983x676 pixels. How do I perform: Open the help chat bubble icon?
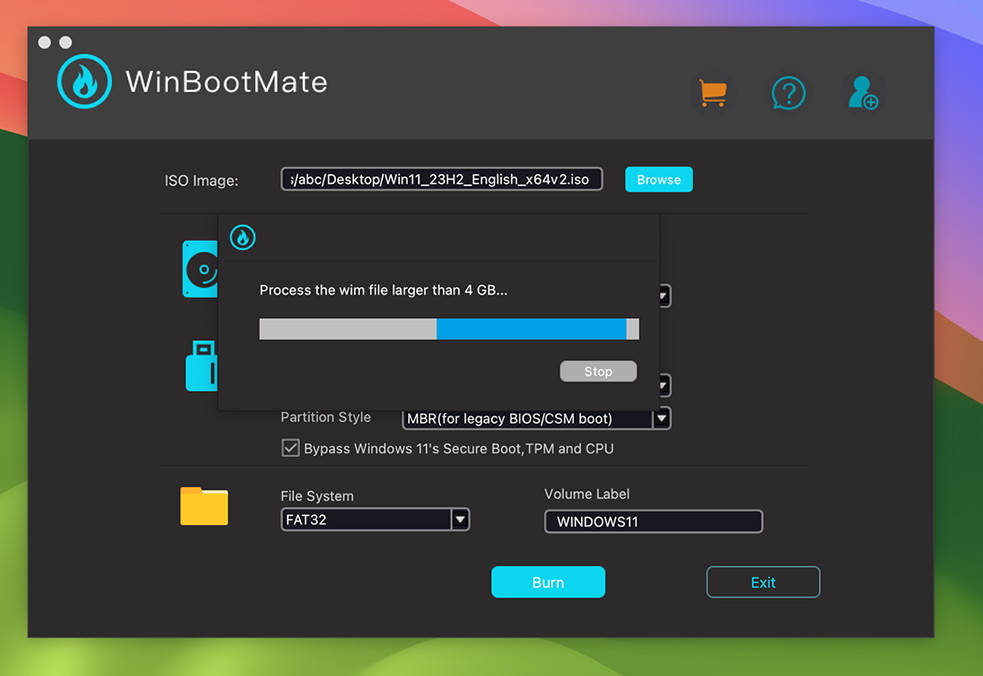point(788,92)
